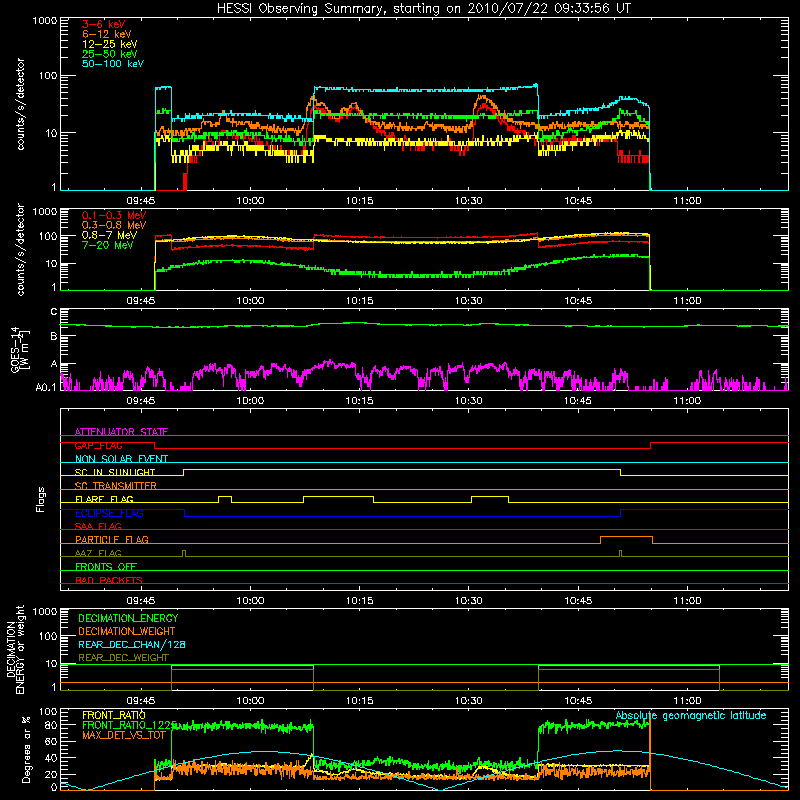Select the 50-100 keV legend label
800x800 pixels.
pos(113,64)
